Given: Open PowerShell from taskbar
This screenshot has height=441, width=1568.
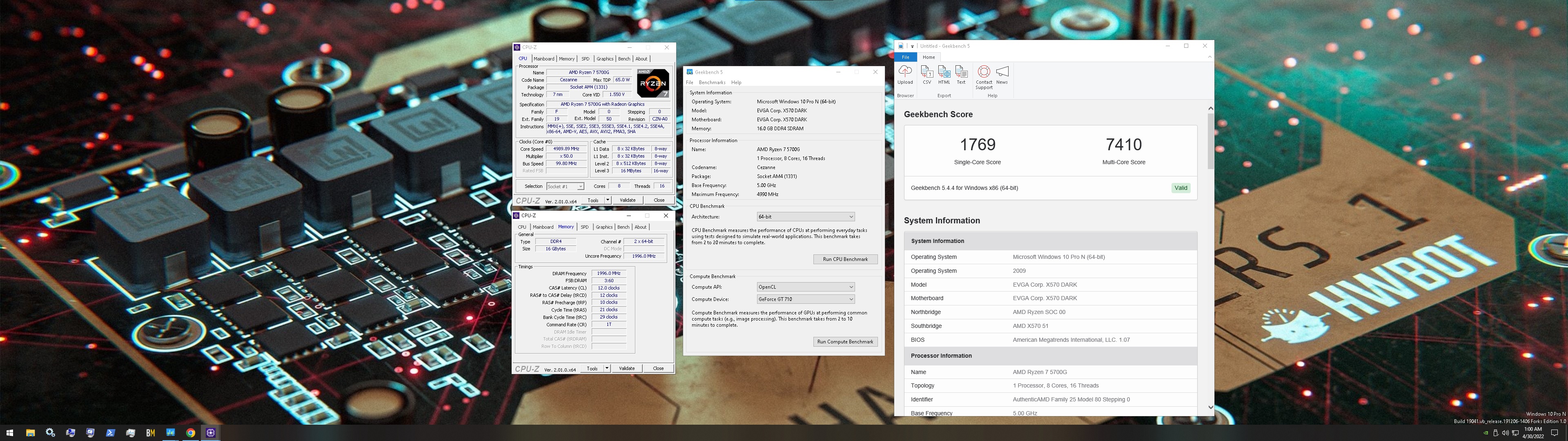Looking at the screenshot, I should click(x=111, y=433).
